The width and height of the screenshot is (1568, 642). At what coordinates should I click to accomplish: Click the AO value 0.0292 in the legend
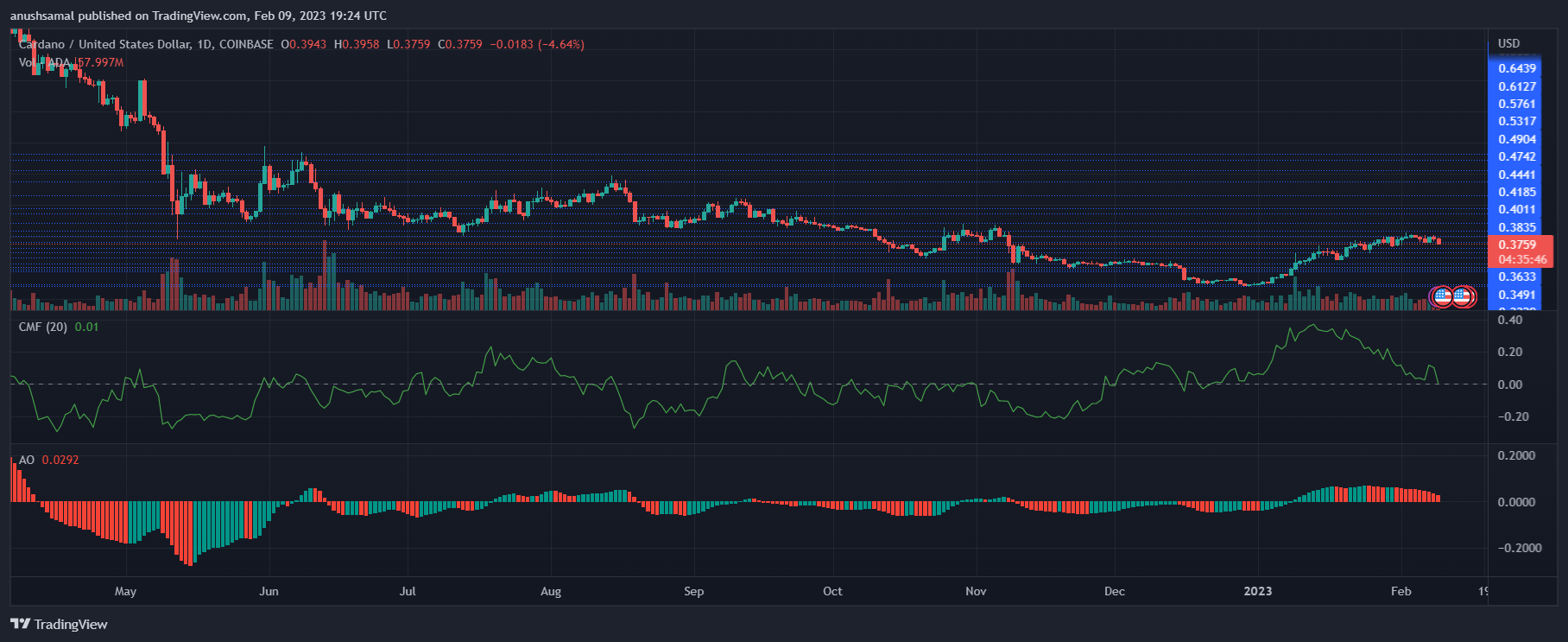coord(60,460)
